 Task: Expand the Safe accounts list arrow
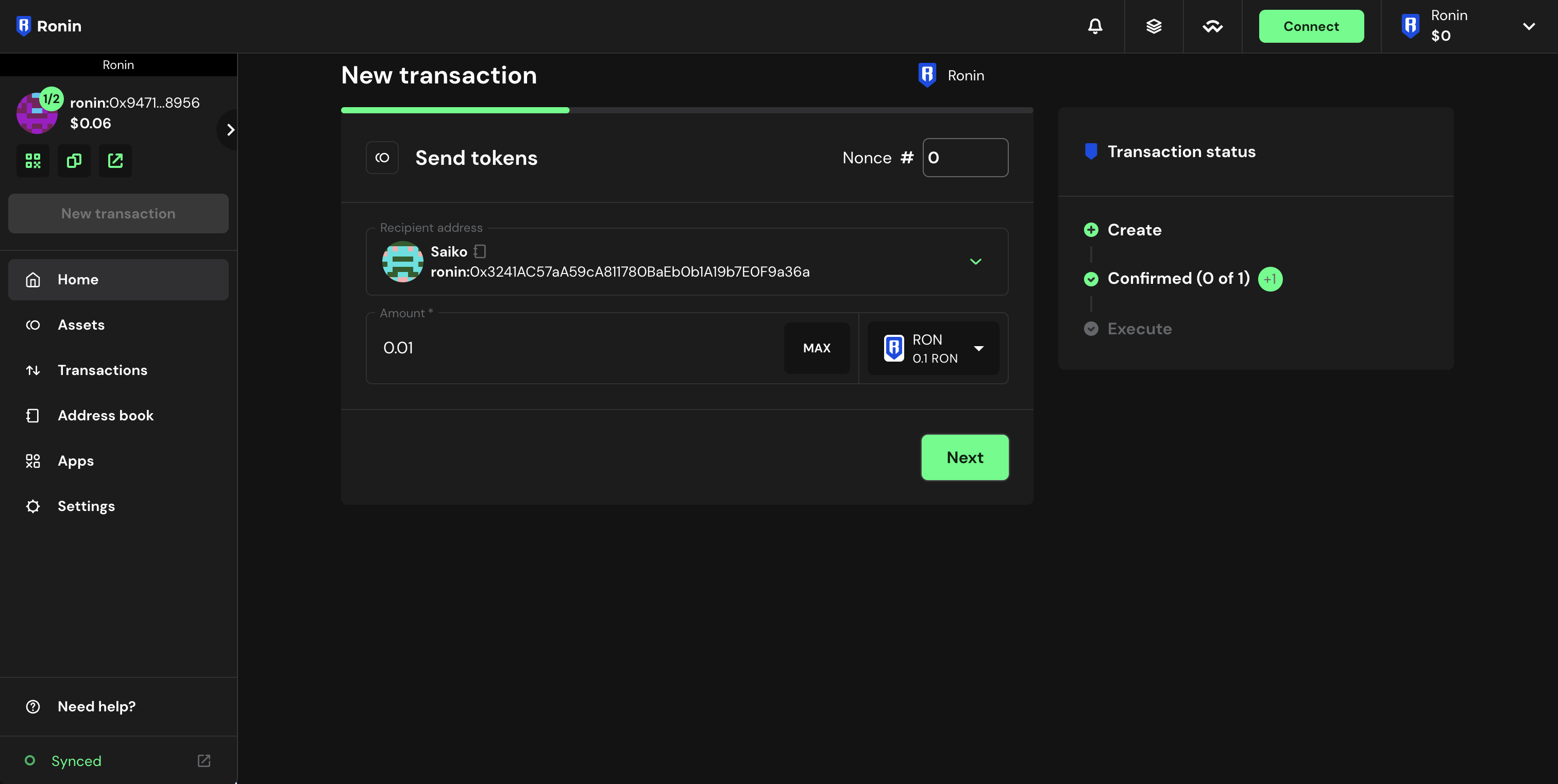pos(229,129)
